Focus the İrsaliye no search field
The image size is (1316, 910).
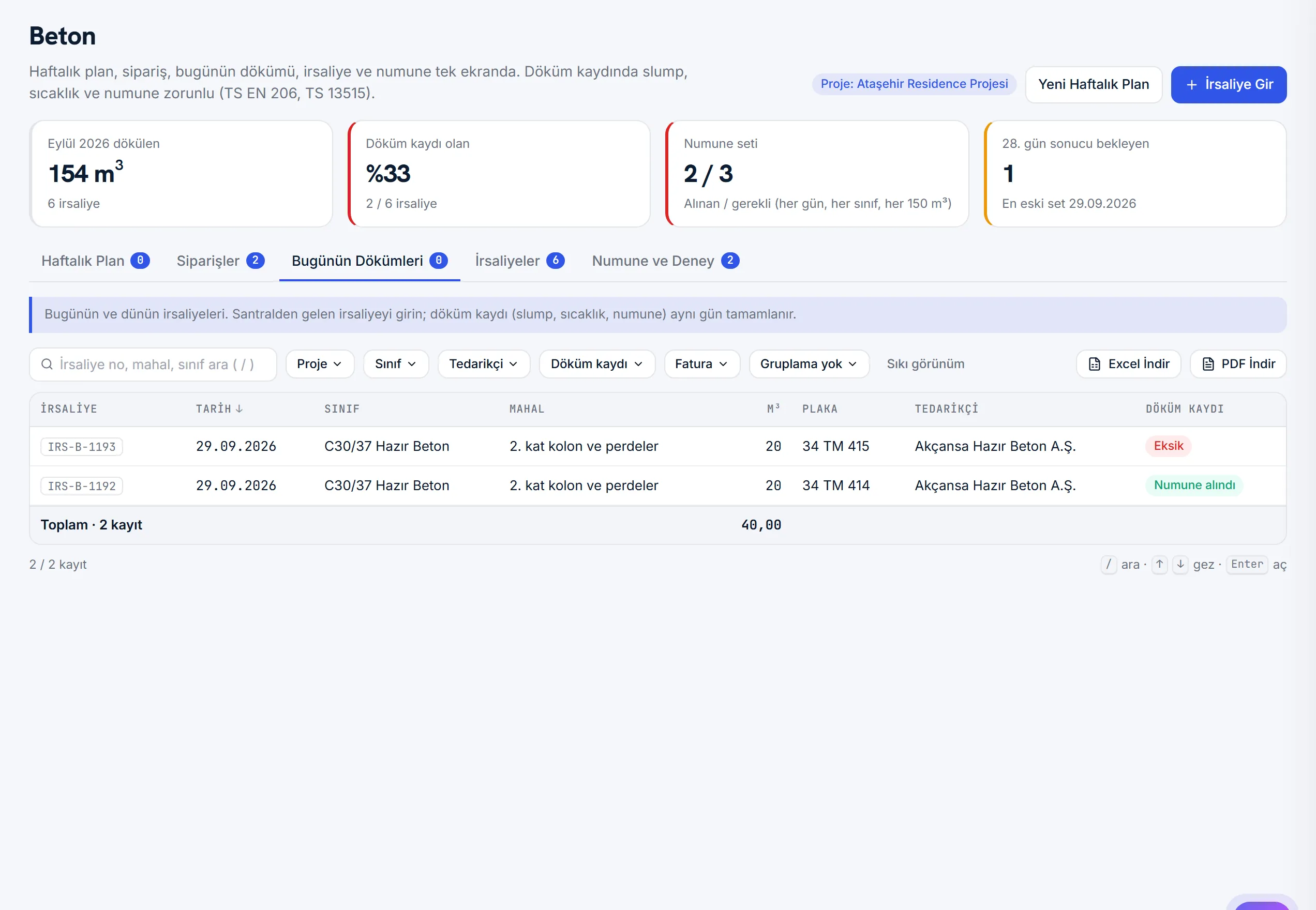click(x=153, y=364)
